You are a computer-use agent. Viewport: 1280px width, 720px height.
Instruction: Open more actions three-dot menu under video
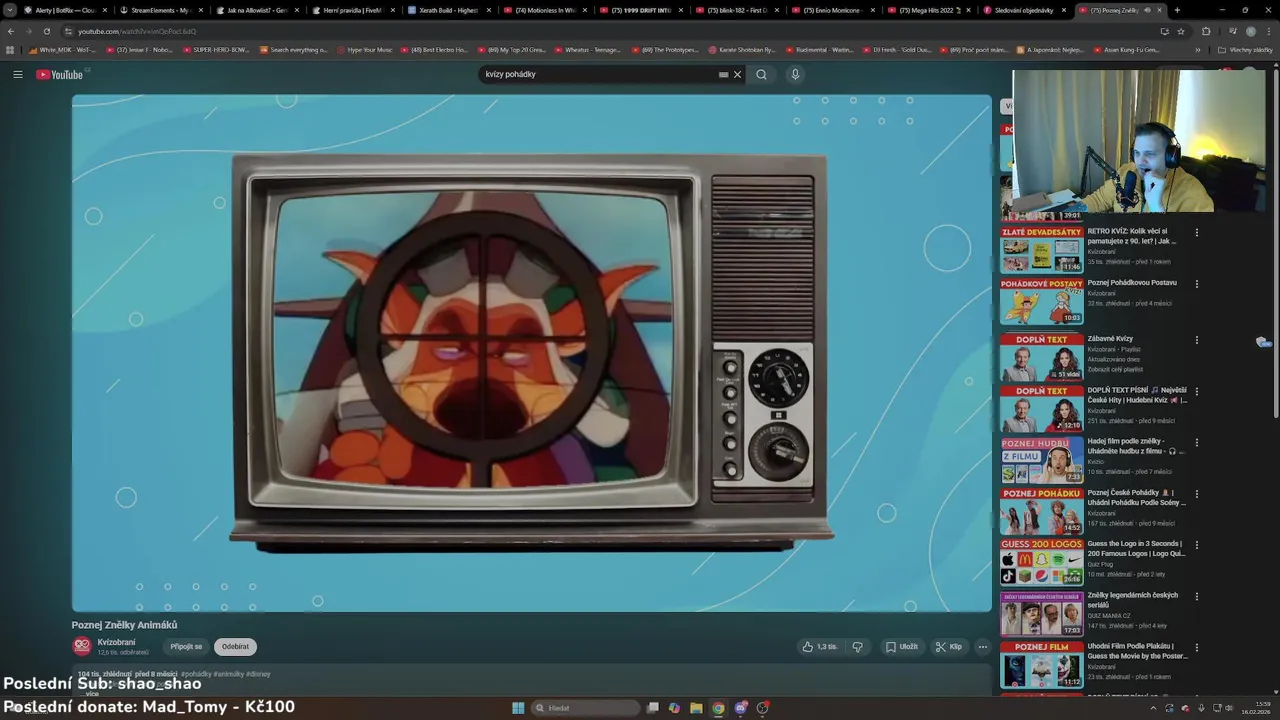coord(983,647)
